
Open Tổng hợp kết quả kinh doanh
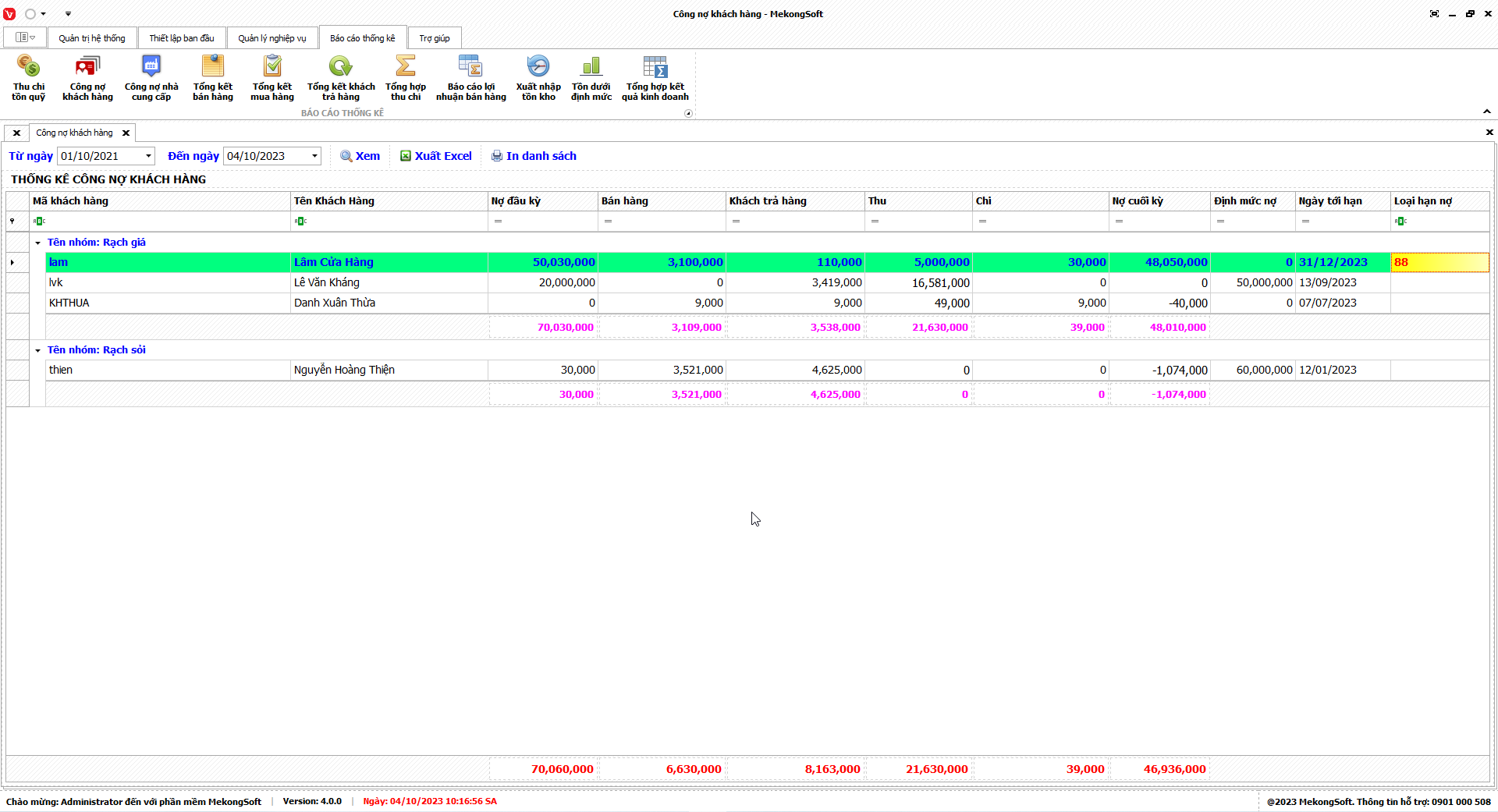655,78
